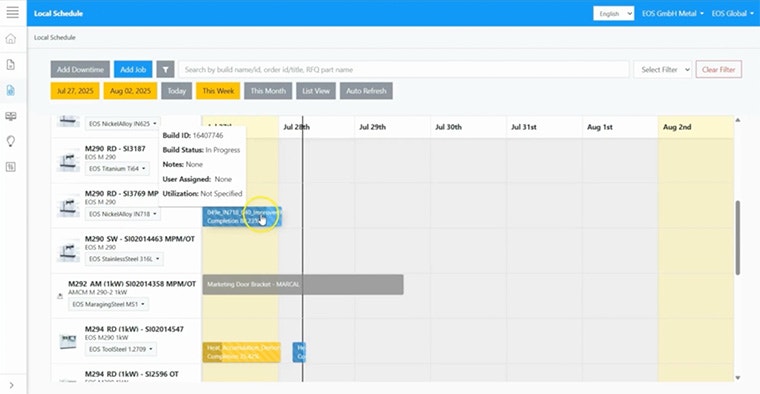This screenshot has height=394, width=760.
Task: Go to the Home sidebar icon
Action: tap(11, 39)
